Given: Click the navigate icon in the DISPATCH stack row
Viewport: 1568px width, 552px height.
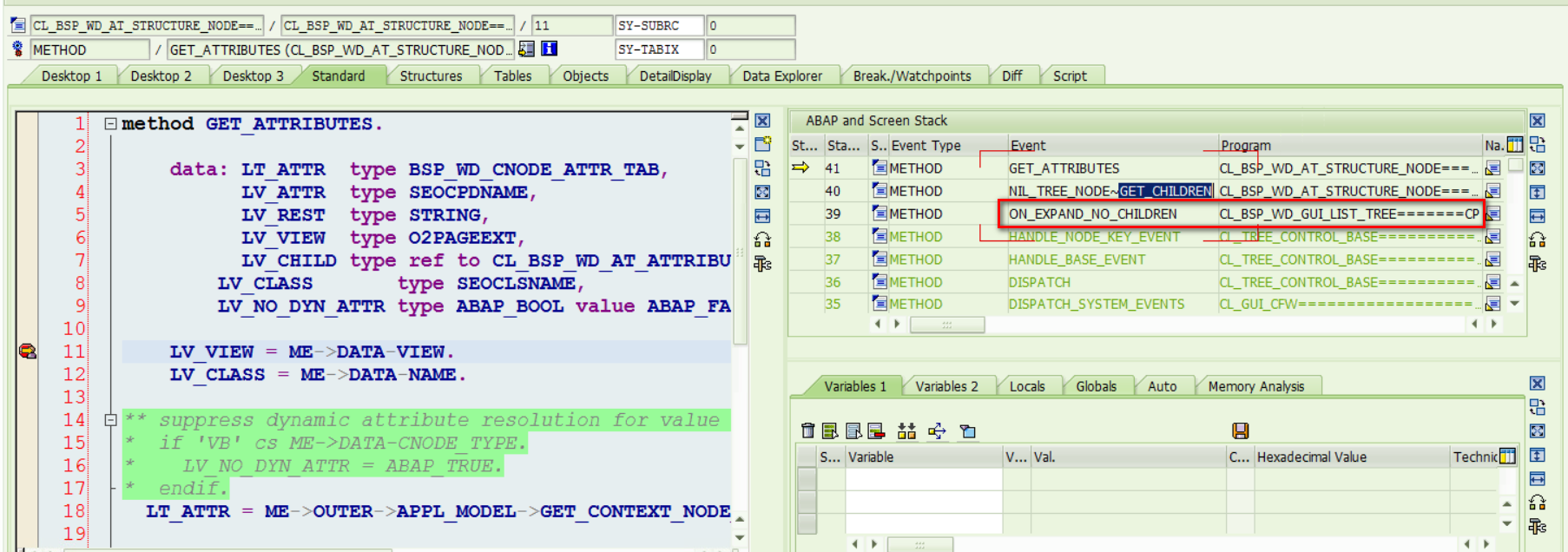Looking at the screenshot, I should click(x=1492, y=282).
